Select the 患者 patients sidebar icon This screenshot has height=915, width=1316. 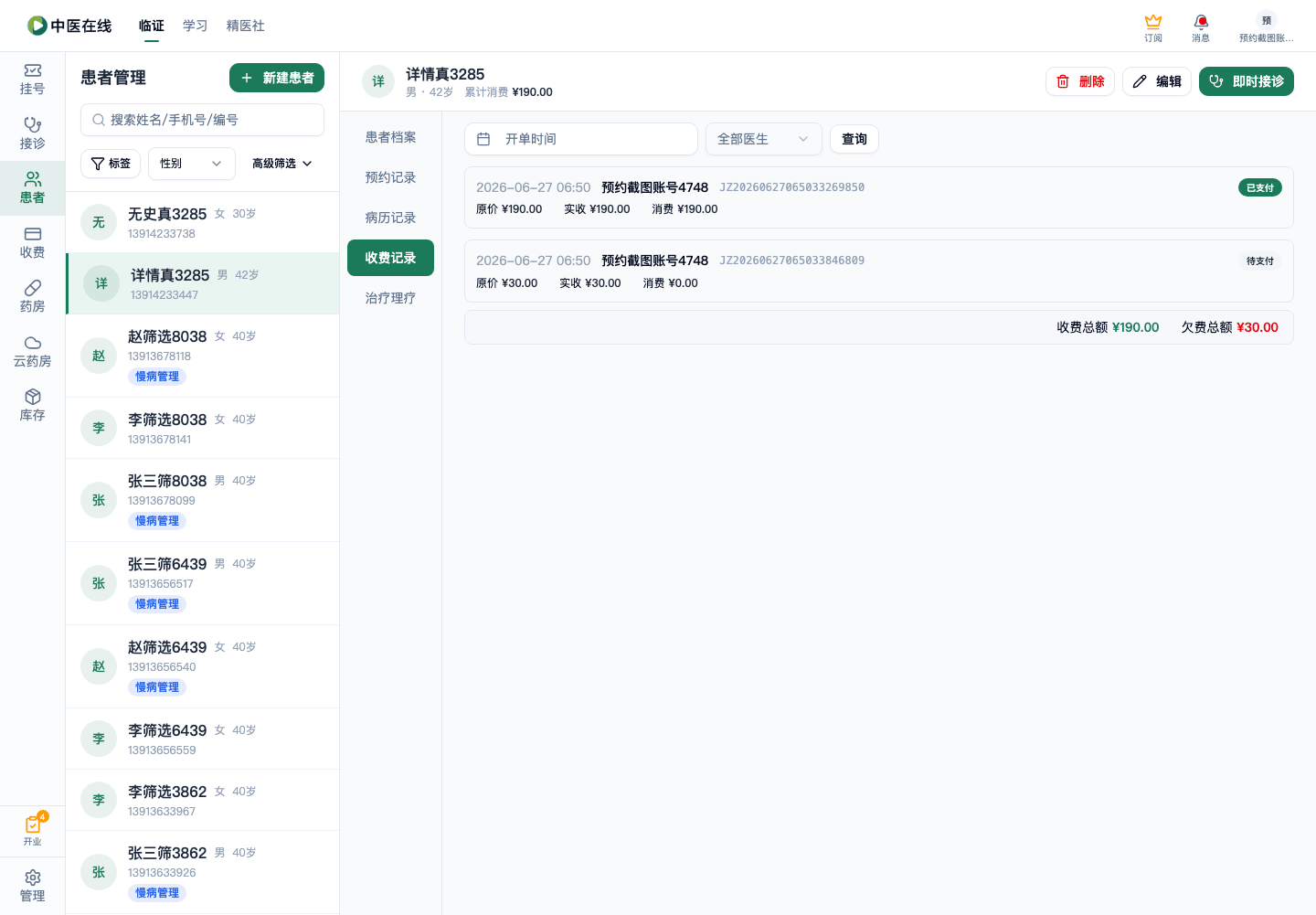click(x=32, y=187)
